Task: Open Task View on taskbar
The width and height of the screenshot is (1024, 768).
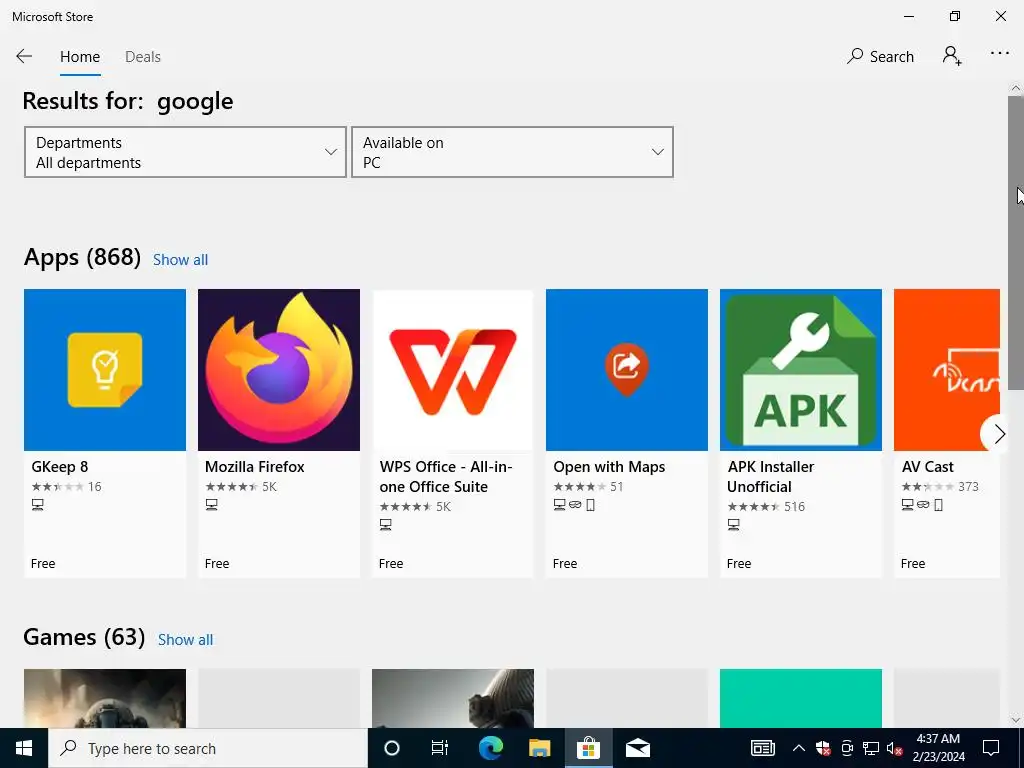Action: pyautogui.click(x=440, y=748)
